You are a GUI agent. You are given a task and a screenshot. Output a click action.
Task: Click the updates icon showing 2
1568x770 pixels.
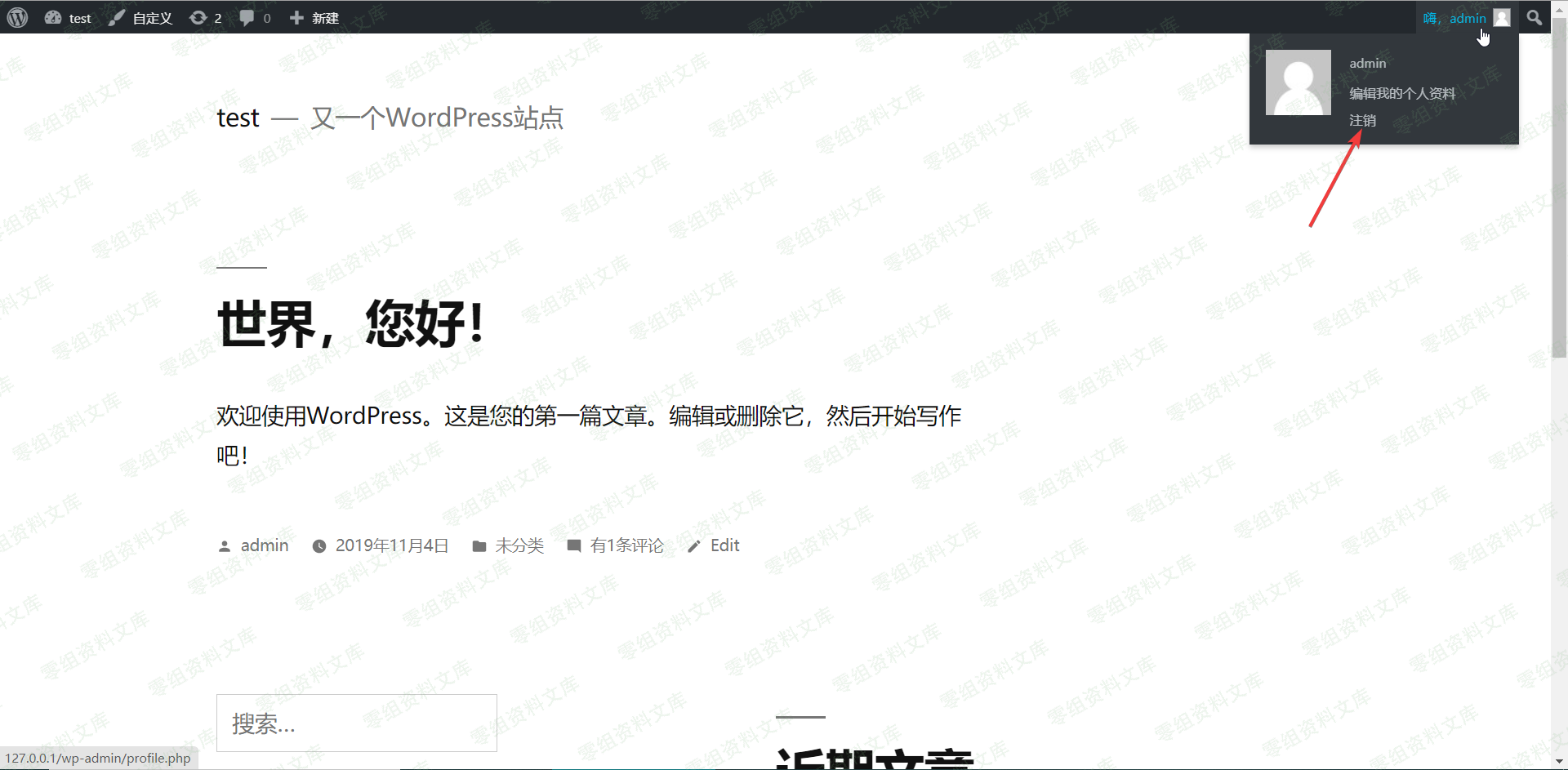[205, 18]
